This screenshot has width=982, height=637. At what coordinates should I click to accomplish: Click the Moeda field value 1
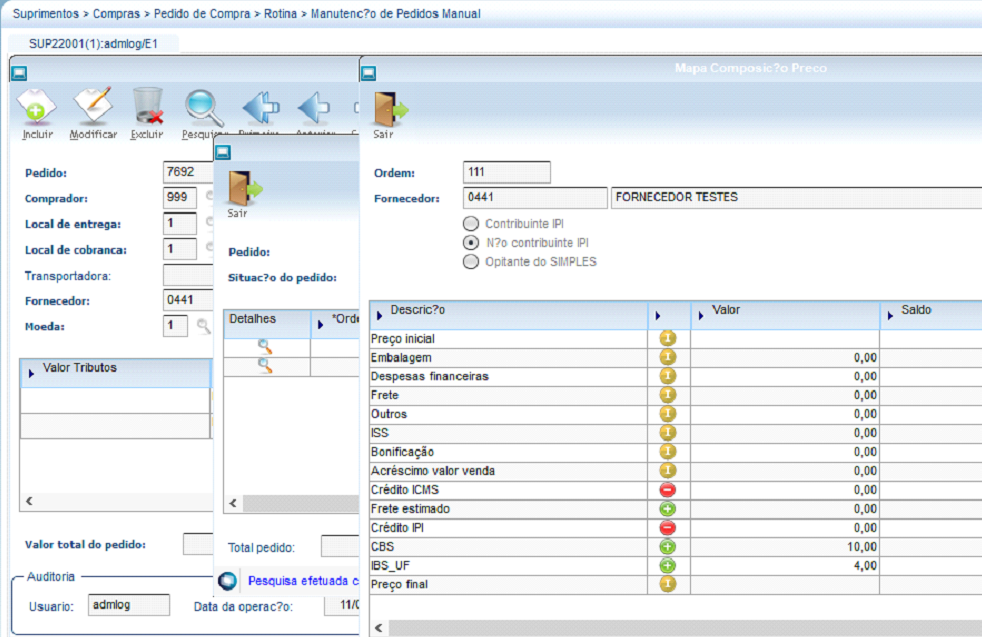(x=175, y=326)
